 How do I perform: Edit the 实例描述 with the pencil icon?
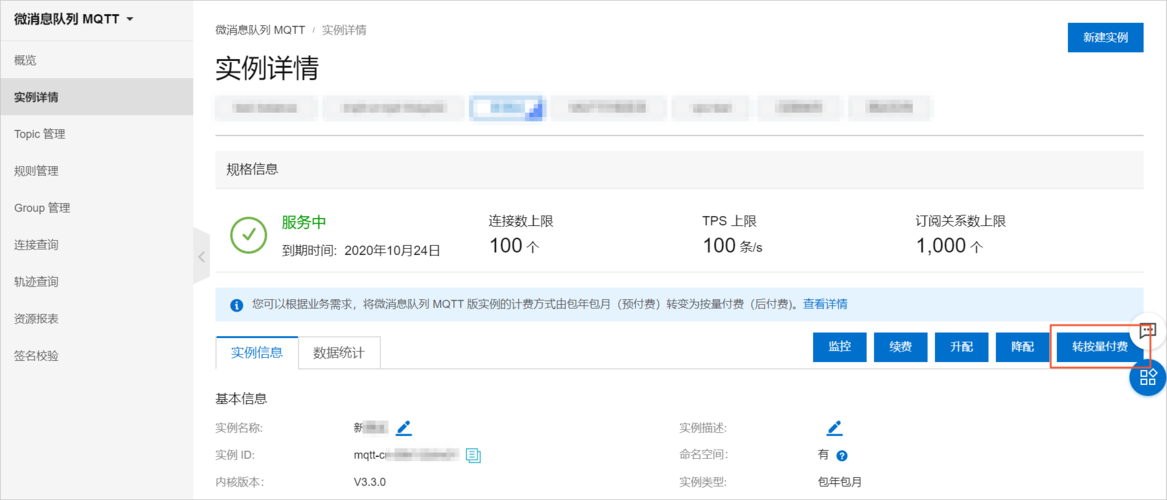(x=834, y=428)
